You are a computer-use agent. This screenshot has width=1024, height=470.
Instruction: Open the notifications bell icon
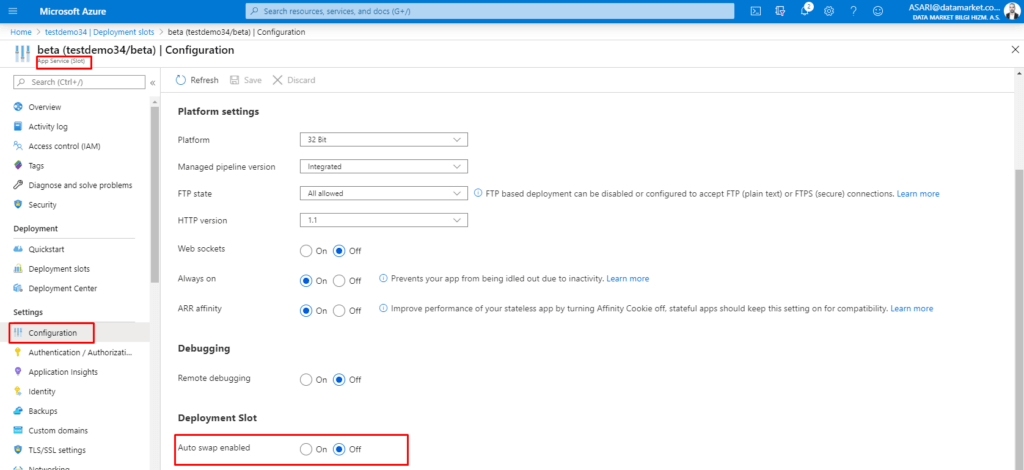pos(805,11)
